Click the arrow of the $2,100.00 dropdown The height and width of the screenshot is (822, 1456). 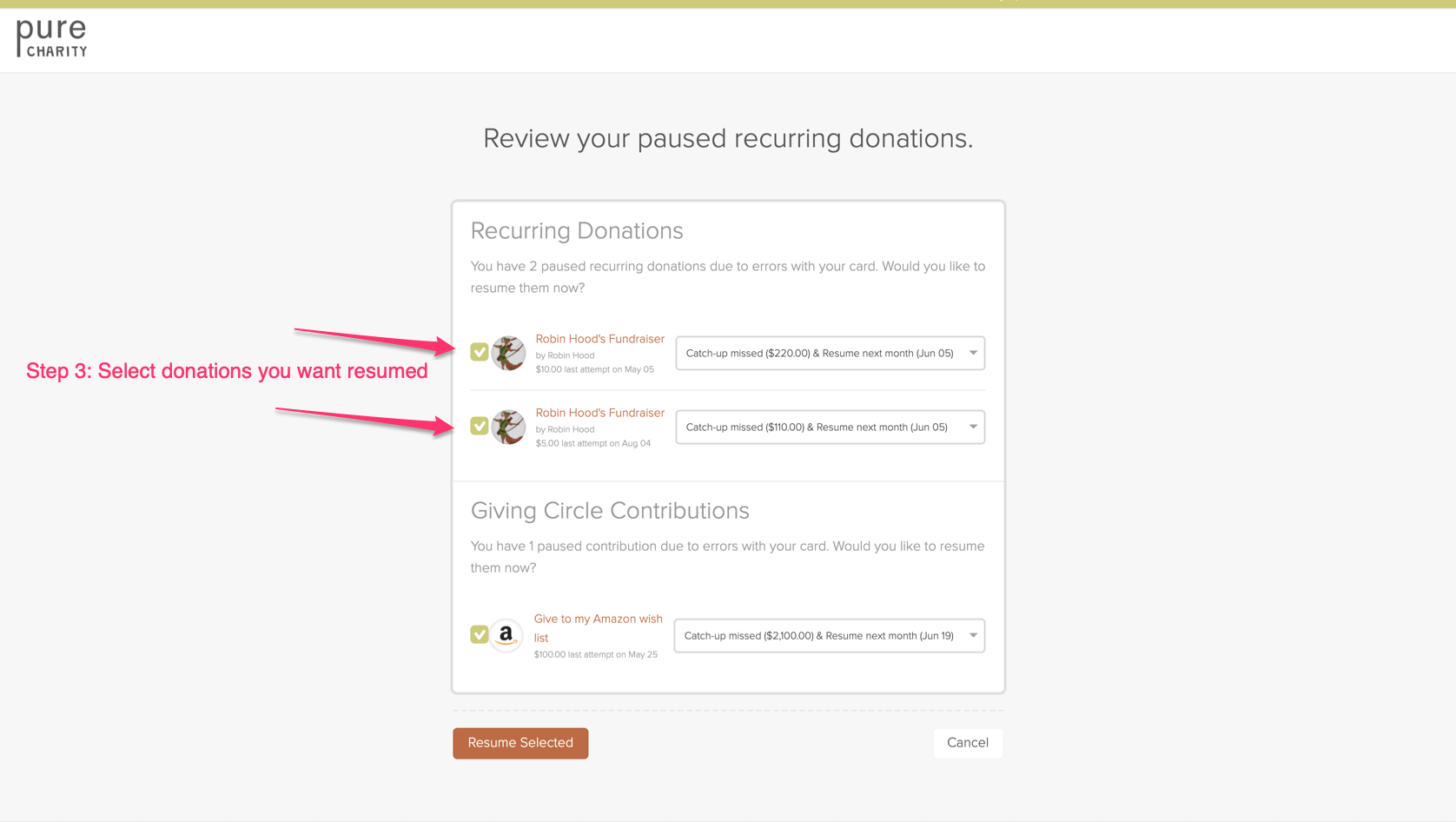[973, 635]
